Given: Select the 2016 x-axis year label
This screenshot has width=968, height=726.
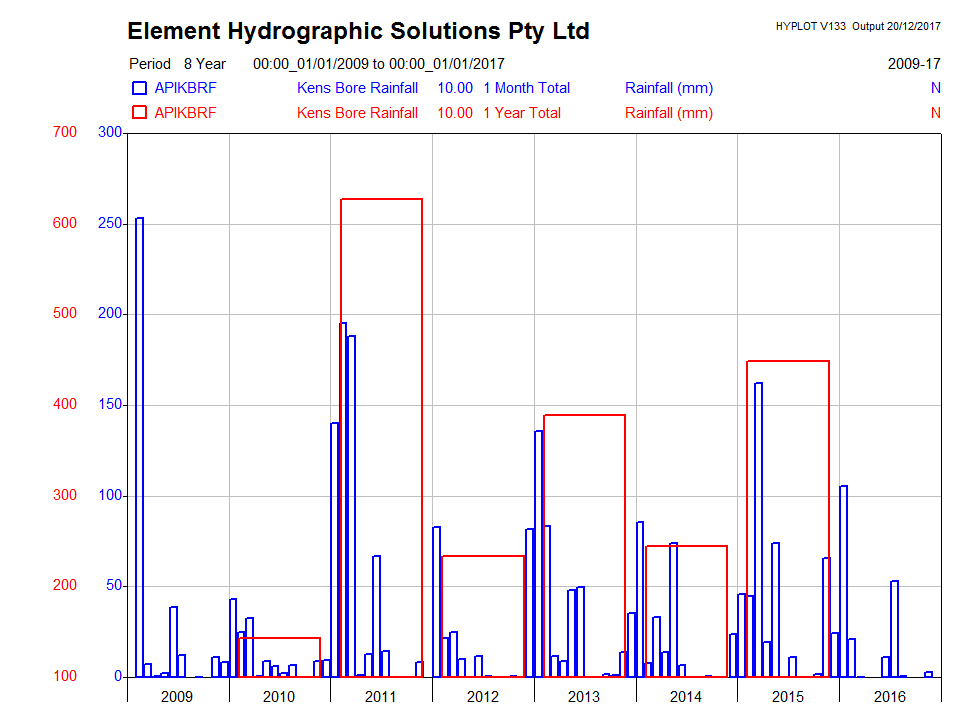Looking at the screenshot, I should [889, 696].
